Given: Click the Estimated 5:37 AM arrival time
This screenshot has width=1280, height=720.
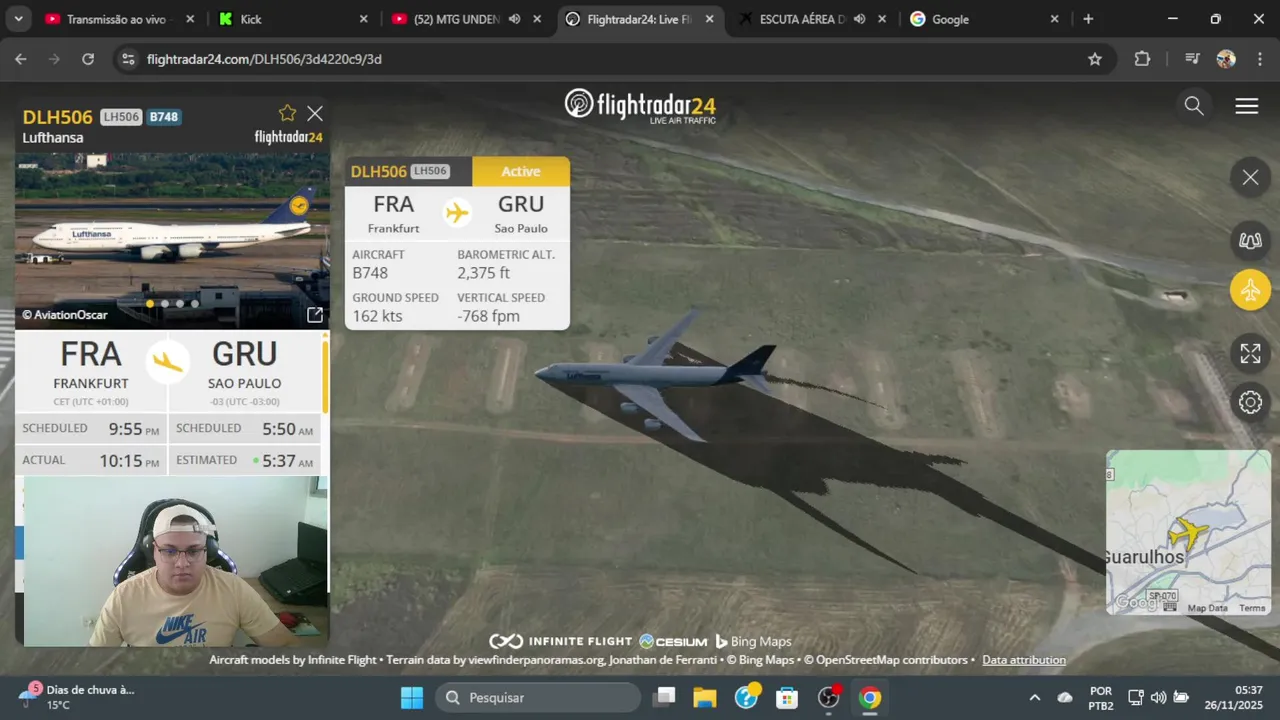Looking at the screenshot, I should tap(287, 461).
